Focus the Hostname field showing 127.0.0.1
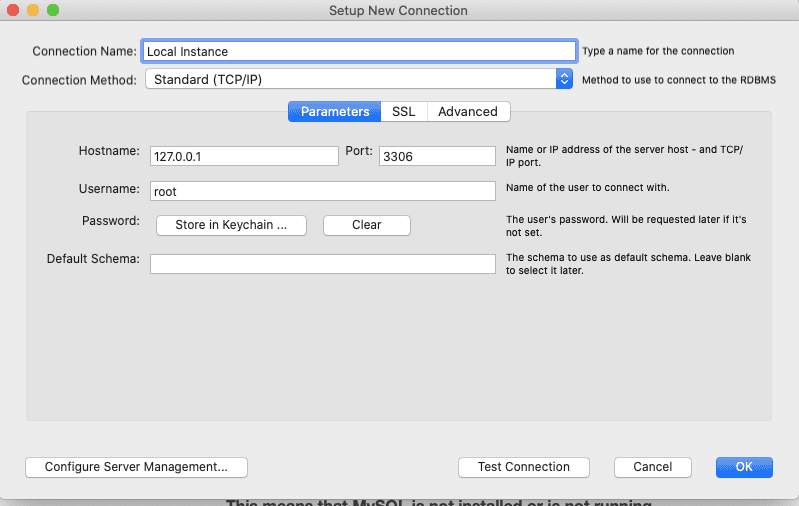Image resolution: width=799 pixels, height=506 pixels. [x=244, y=156]
